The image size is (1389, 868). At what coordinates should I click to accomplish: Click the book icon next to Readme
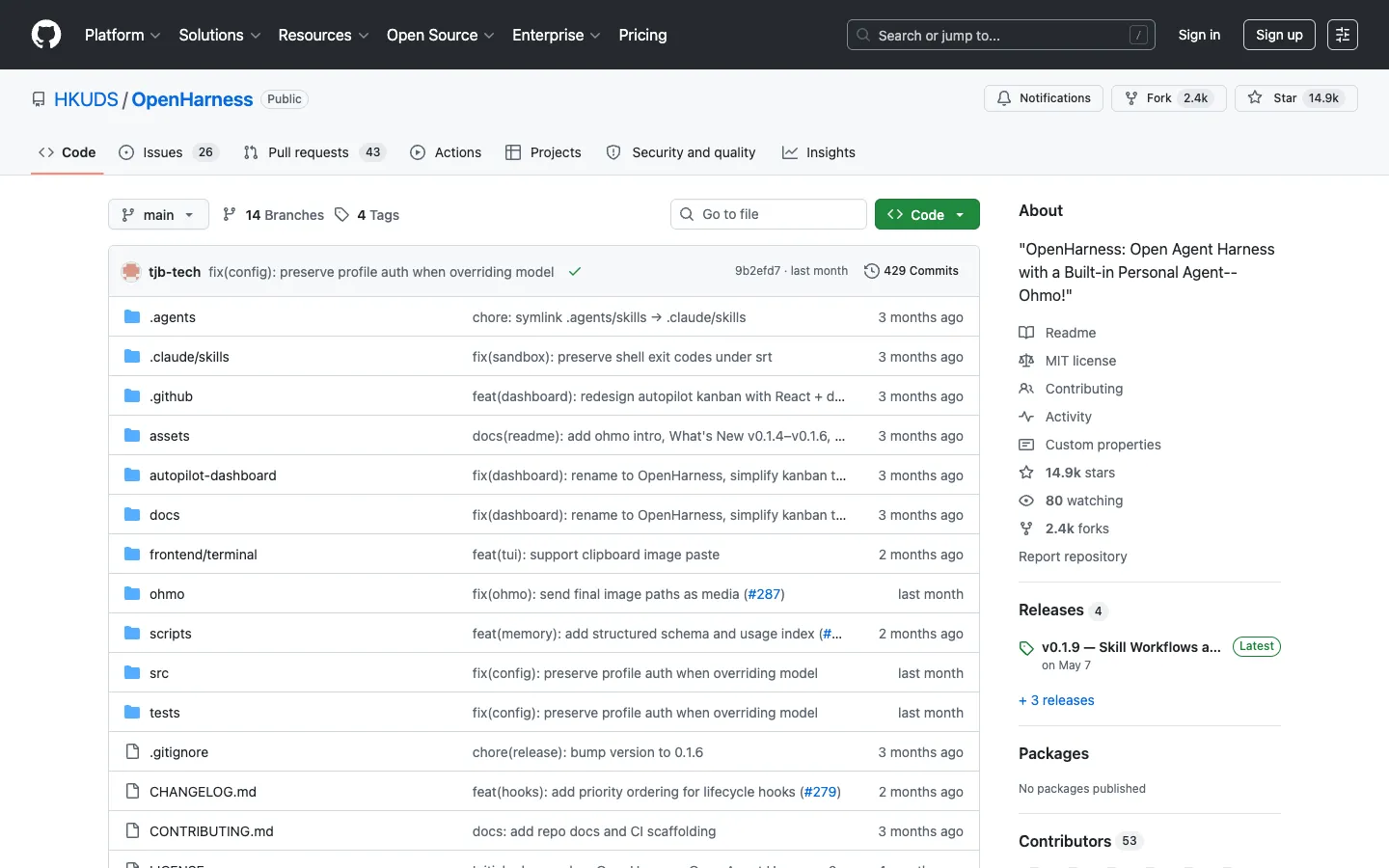pos(1026,333)
